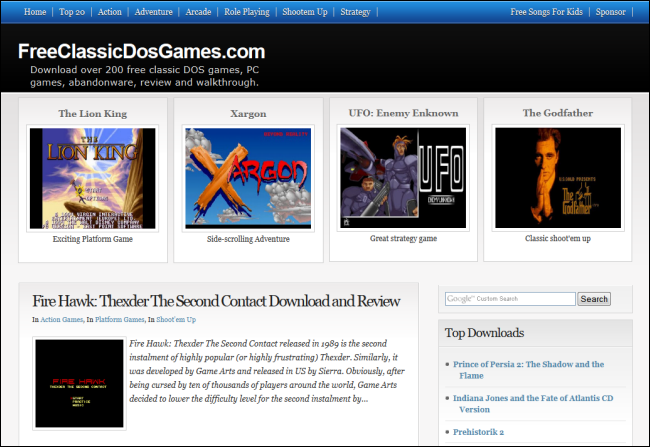Open UFO: Enemy Enknown title link
This screenshot has width=650, height=447.
pos(403,113)
